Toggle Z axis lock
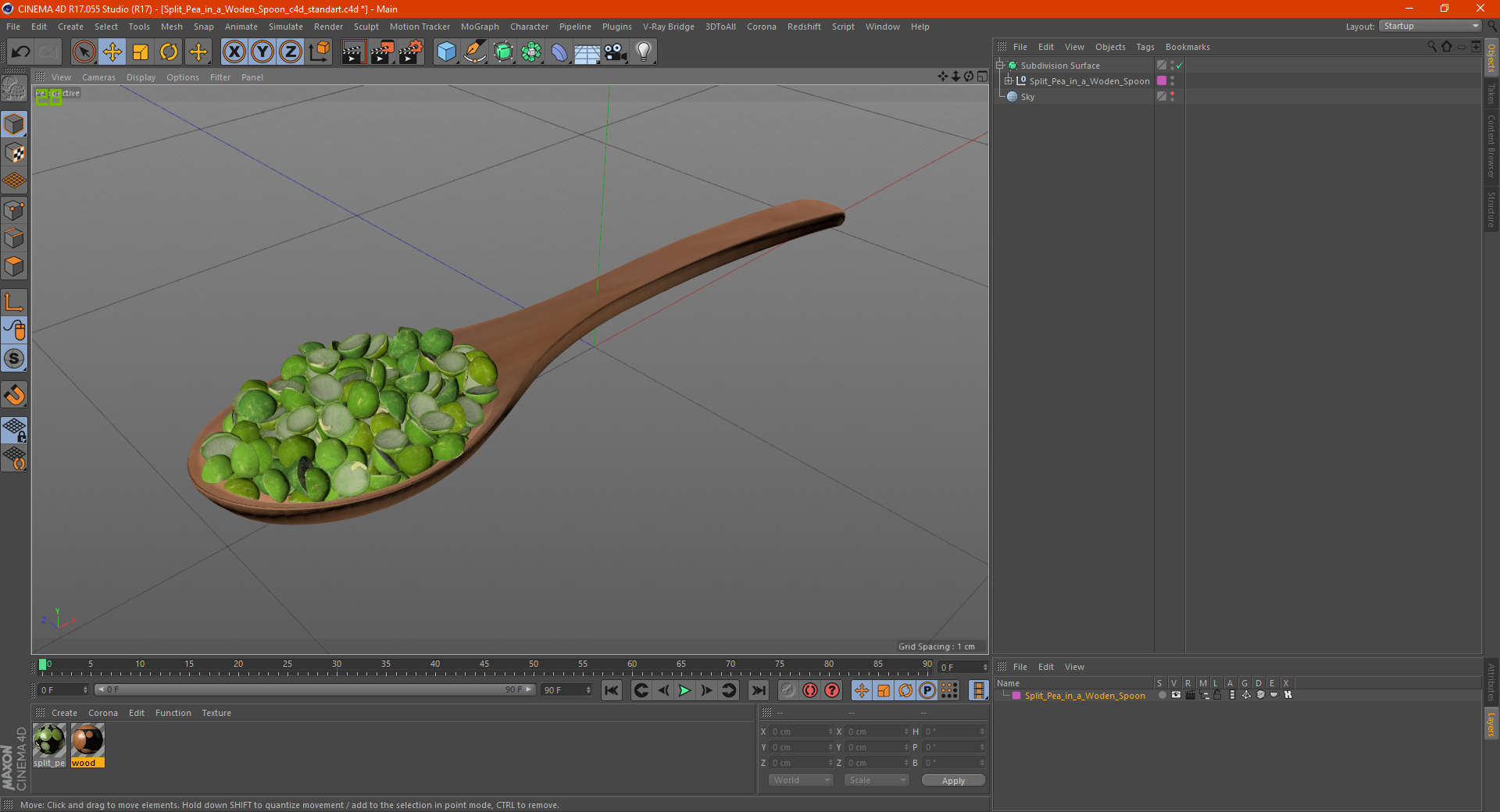 click(x=291, y=52)
